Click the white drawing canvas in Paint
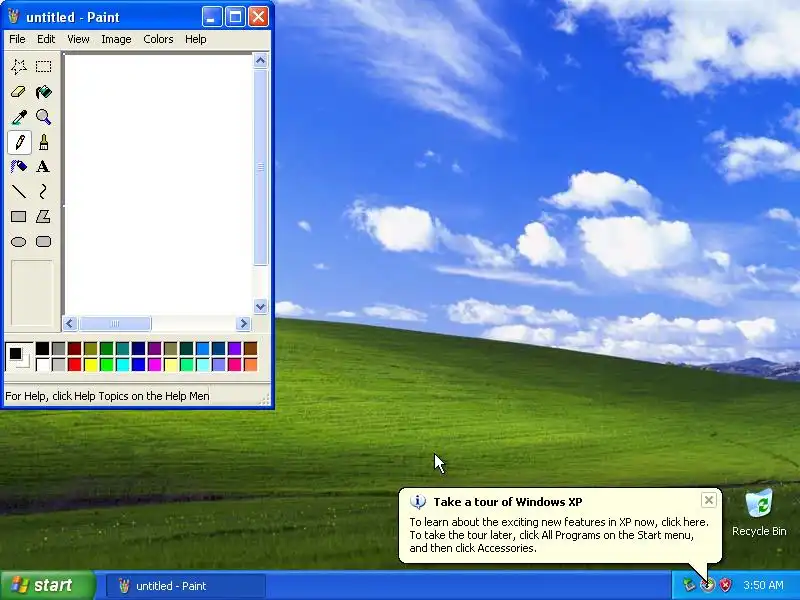This screenshot has width=800, height=600. click(x=158, y=184)
